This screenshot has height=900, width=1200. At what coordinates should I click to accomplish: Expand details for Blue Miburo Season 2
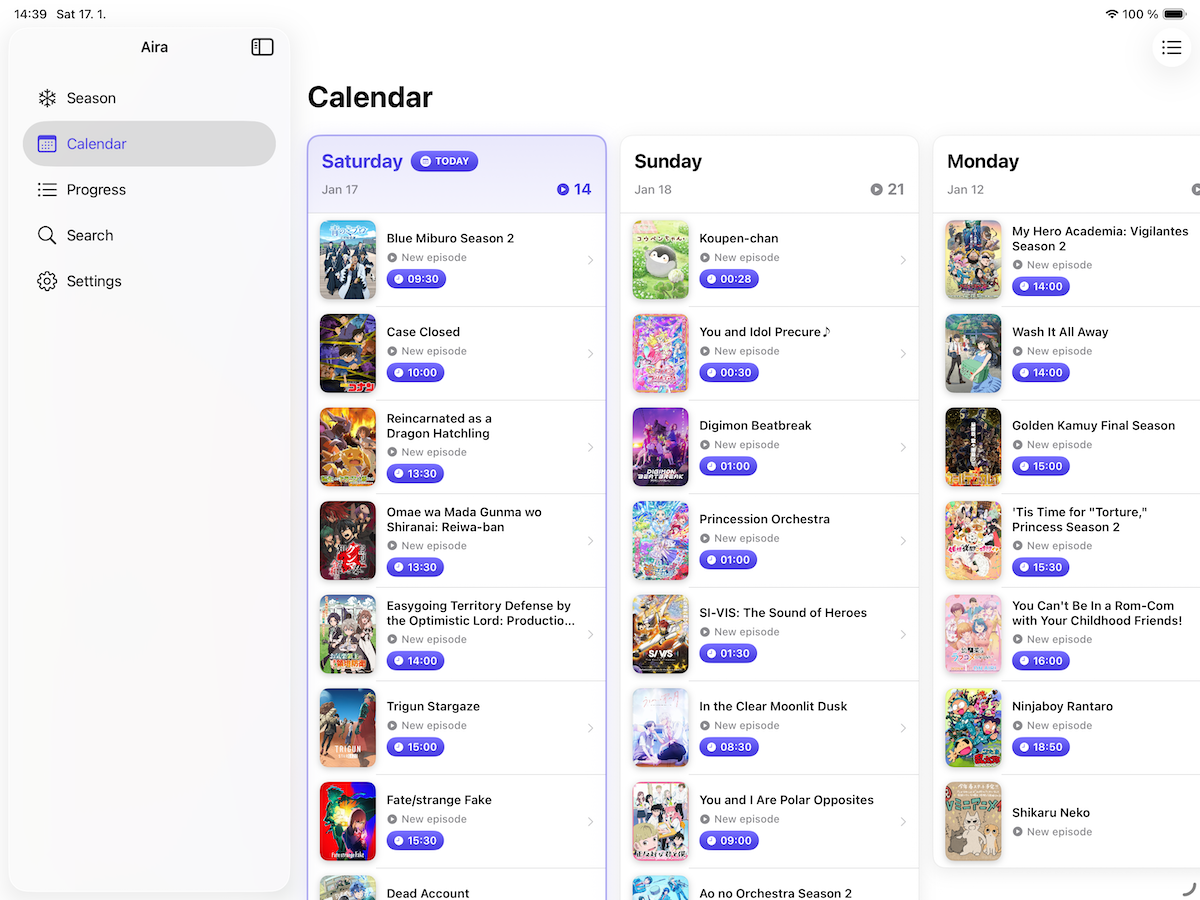click(x=590, y=259)
